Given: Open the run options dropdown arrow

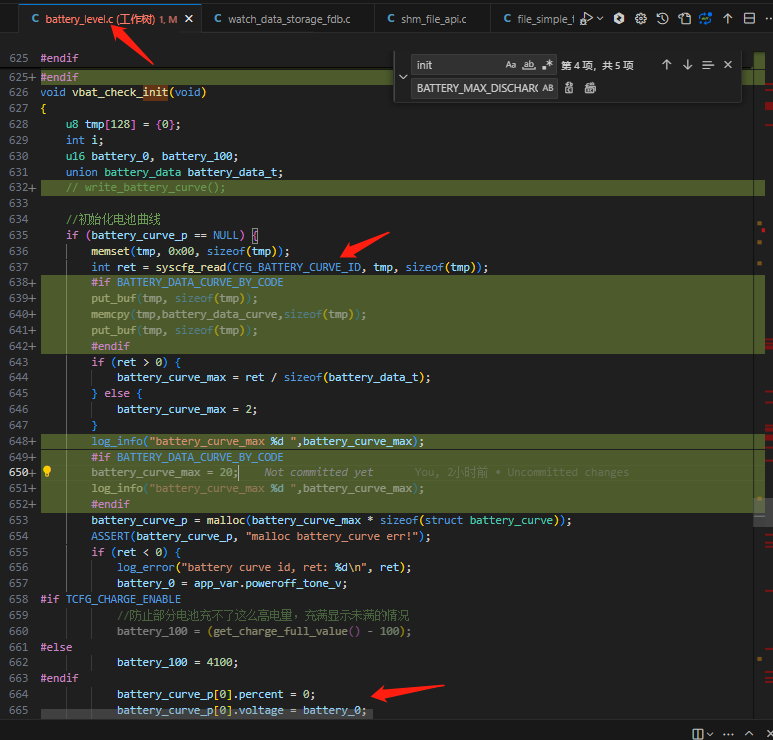Looking at the screenshot, I should 600,19.
